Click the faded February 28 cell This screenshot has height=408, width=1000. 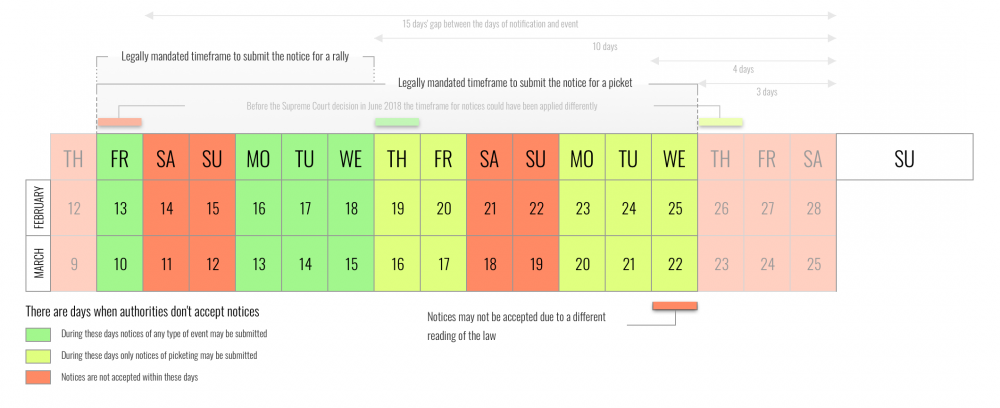click(813, 209)
